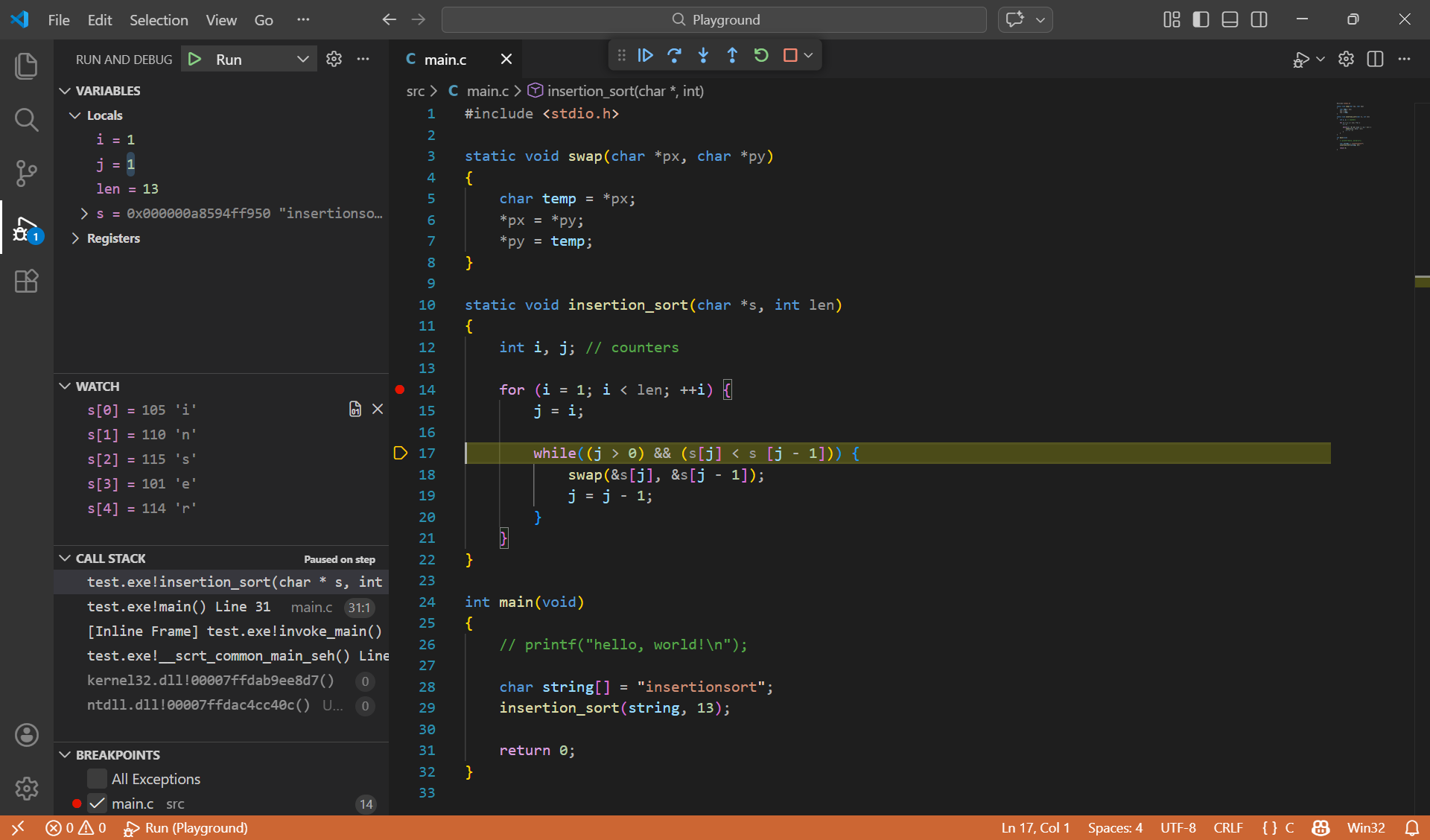This screenshot has width=1430, height=840.
Task: Click the Playground command center search box
Action: point(714,20)
